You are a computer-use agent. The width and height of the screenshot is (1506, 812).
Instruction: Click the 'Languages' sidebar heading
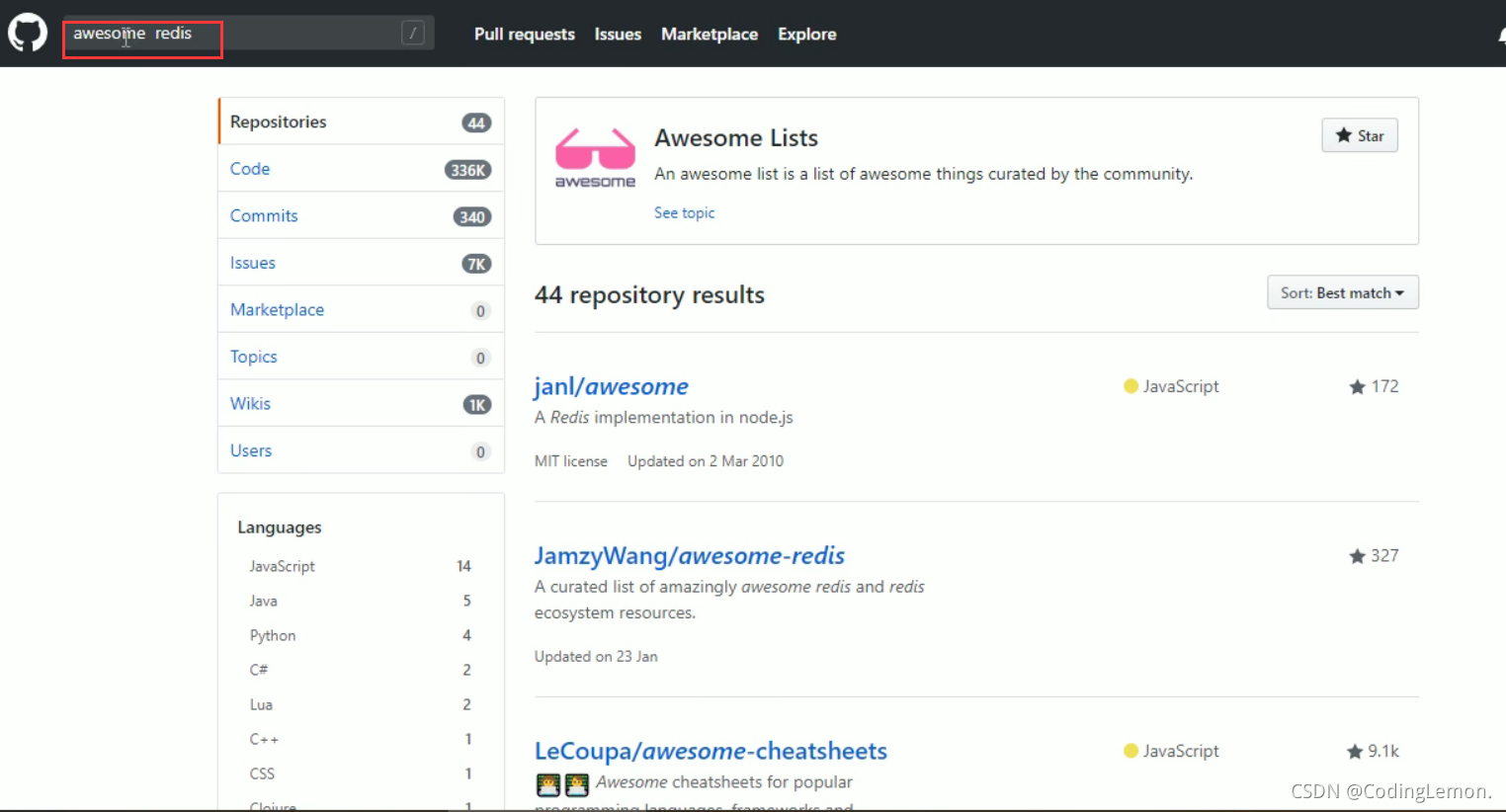pos(280,528)
